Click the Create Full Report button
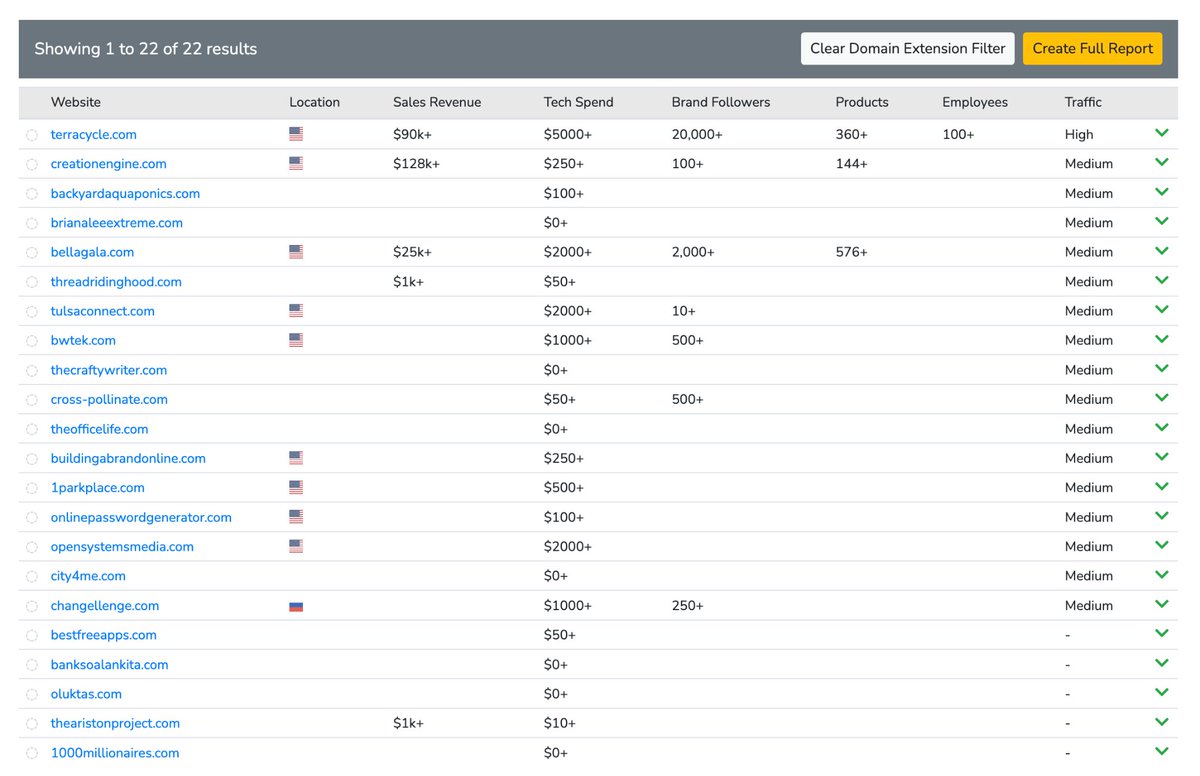1200x776 pixels. click(1093, 48)
